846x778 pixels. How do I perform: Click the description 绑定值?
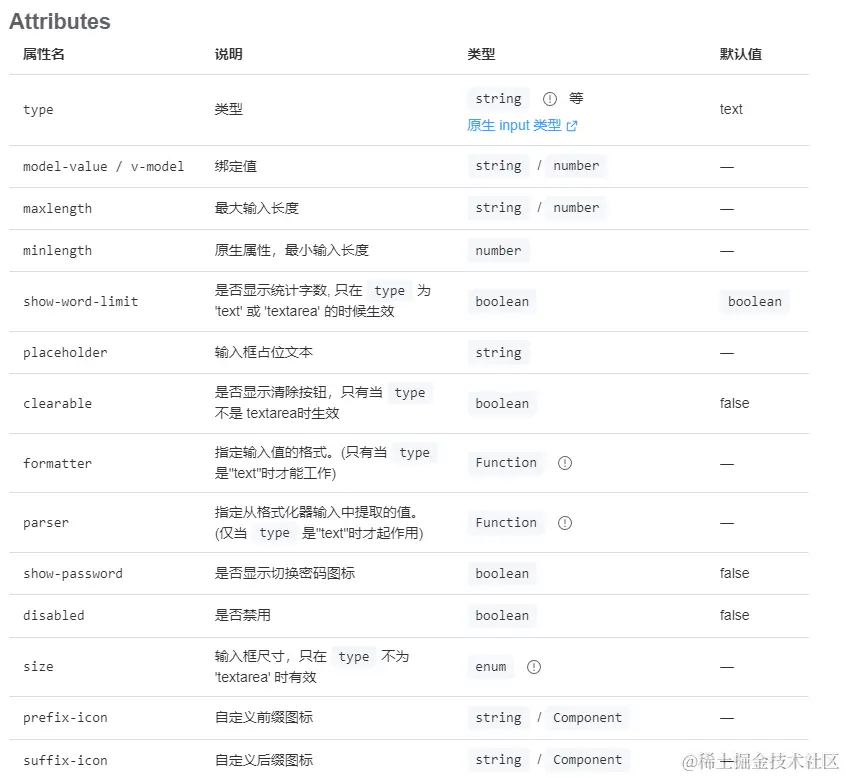(x=235, y=166)
